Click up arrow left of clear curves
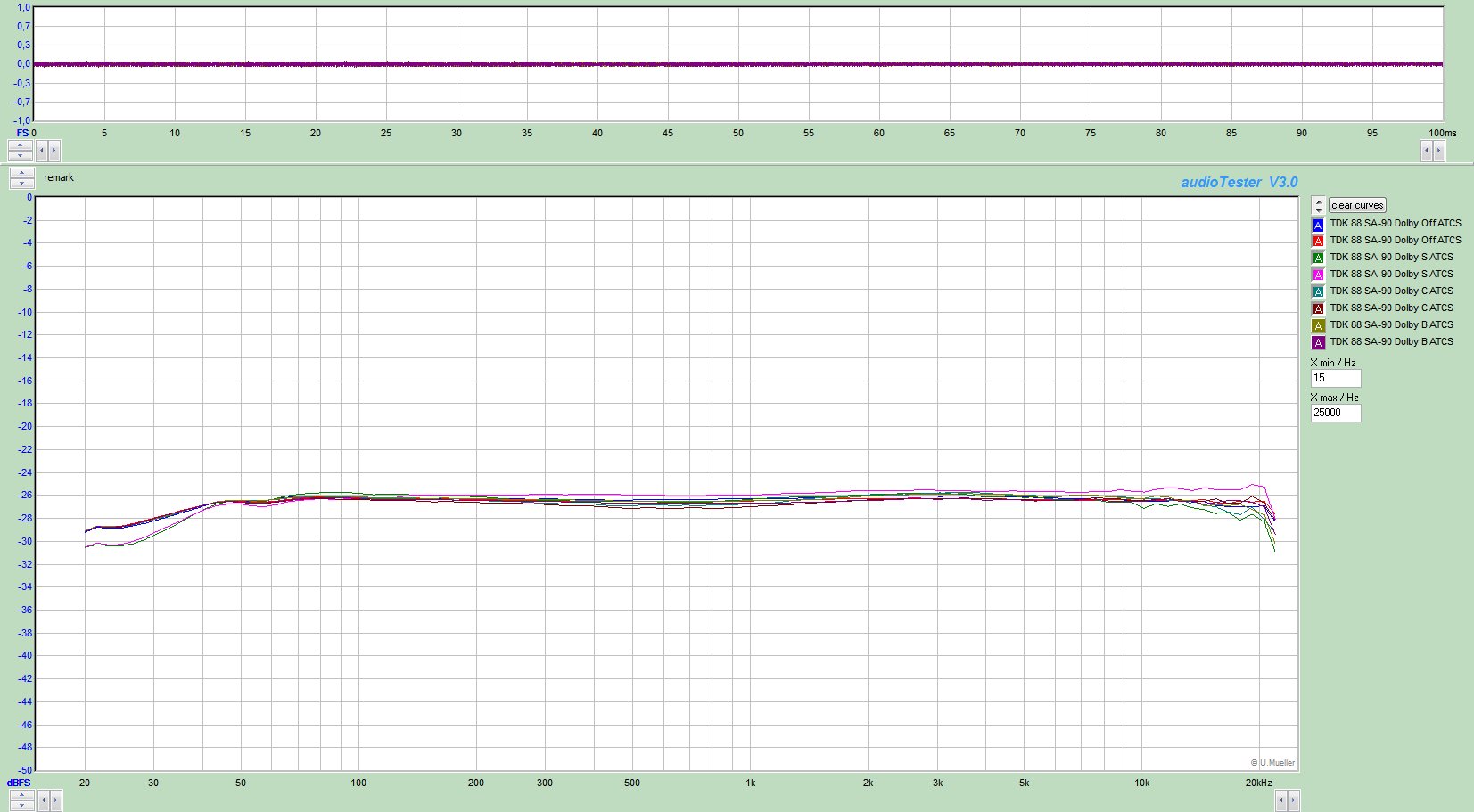Viewport: 1474px width, 812px height. point(1318,201)
